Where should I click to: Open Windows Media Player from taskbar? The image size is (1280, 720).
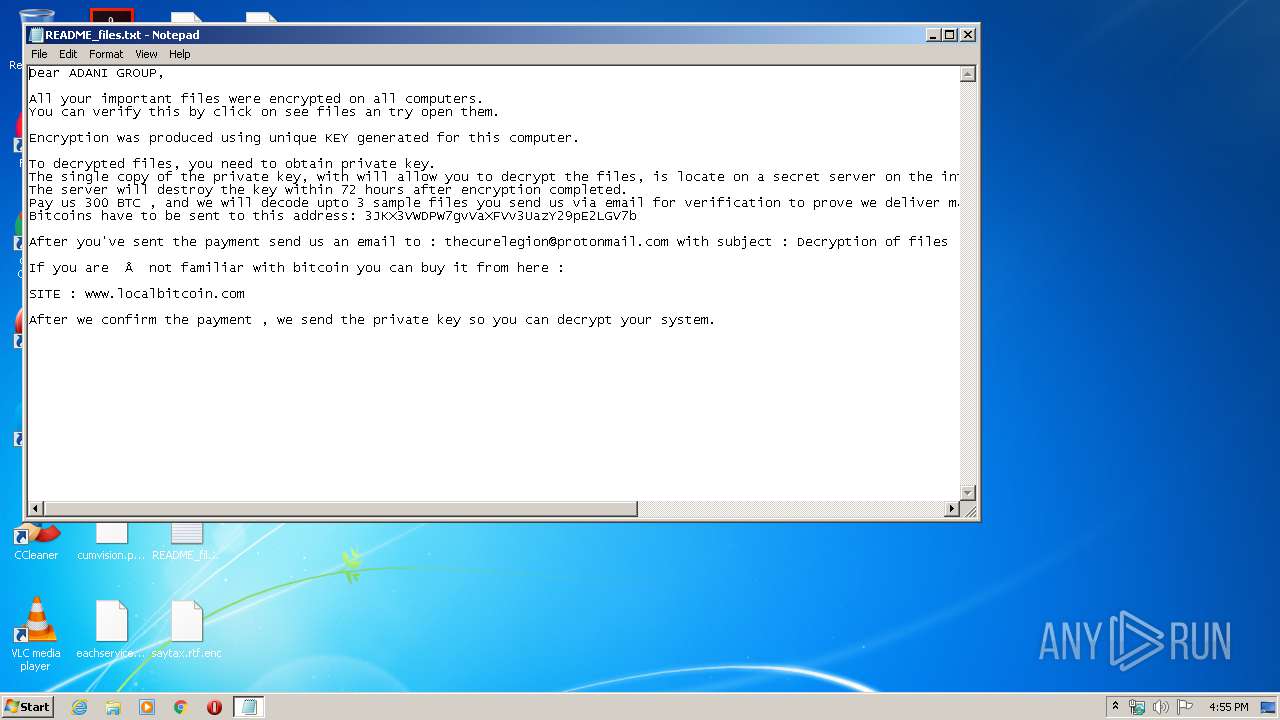pos(147,707)
